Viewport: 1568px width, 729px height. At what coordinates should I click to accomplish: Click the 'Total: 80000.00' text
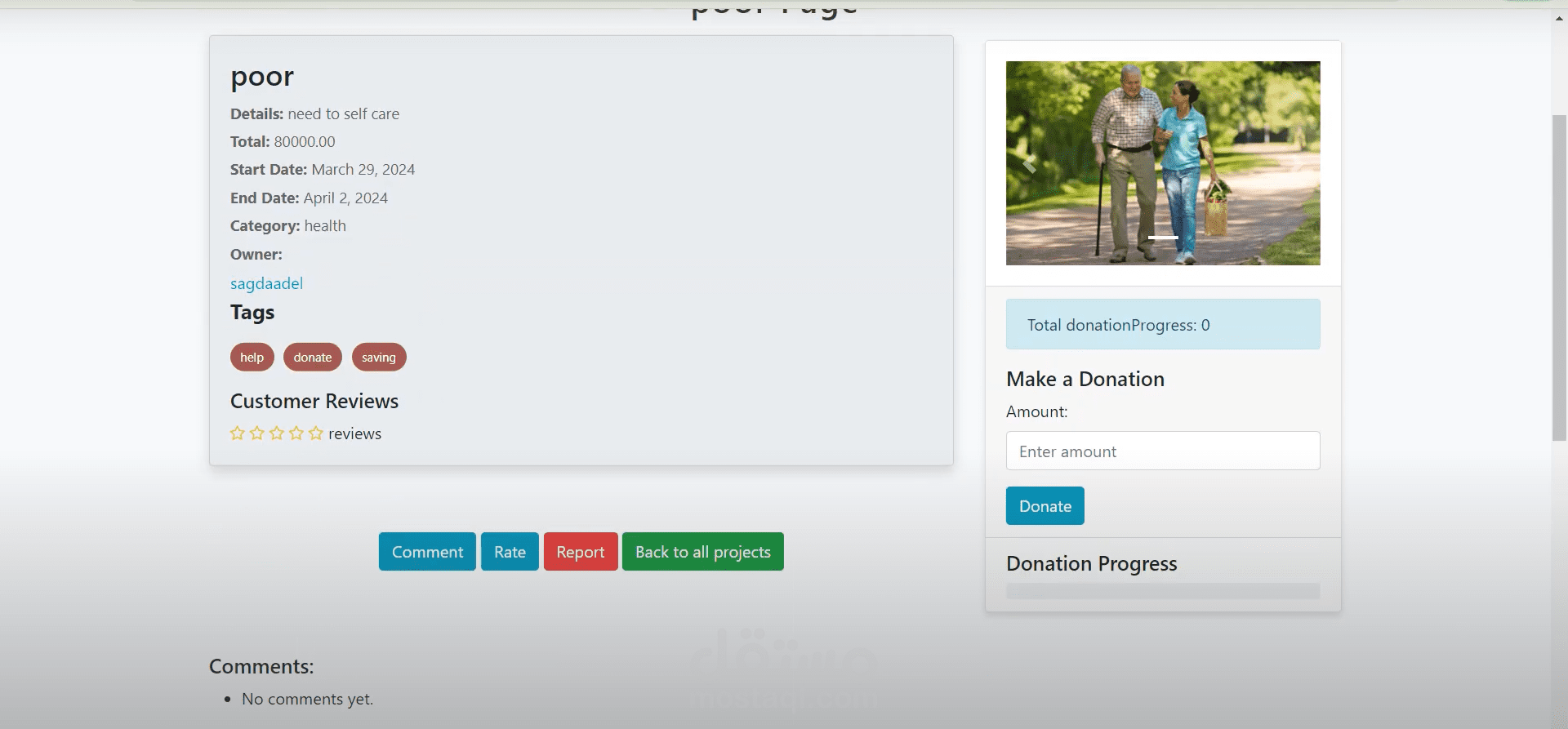pyautogui.click(x=283, y=141)
